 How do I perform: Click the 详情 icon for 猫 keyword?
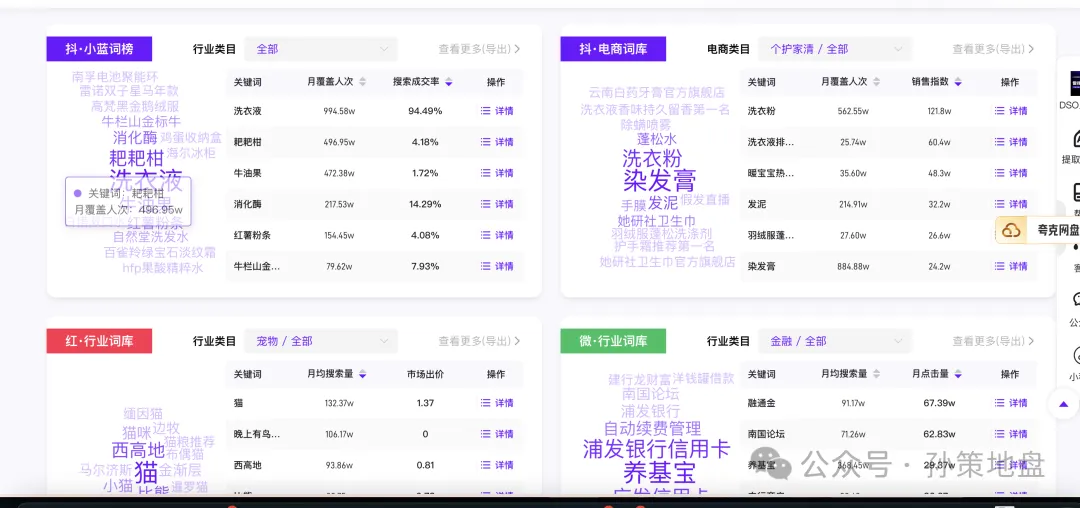click(485, 403)
